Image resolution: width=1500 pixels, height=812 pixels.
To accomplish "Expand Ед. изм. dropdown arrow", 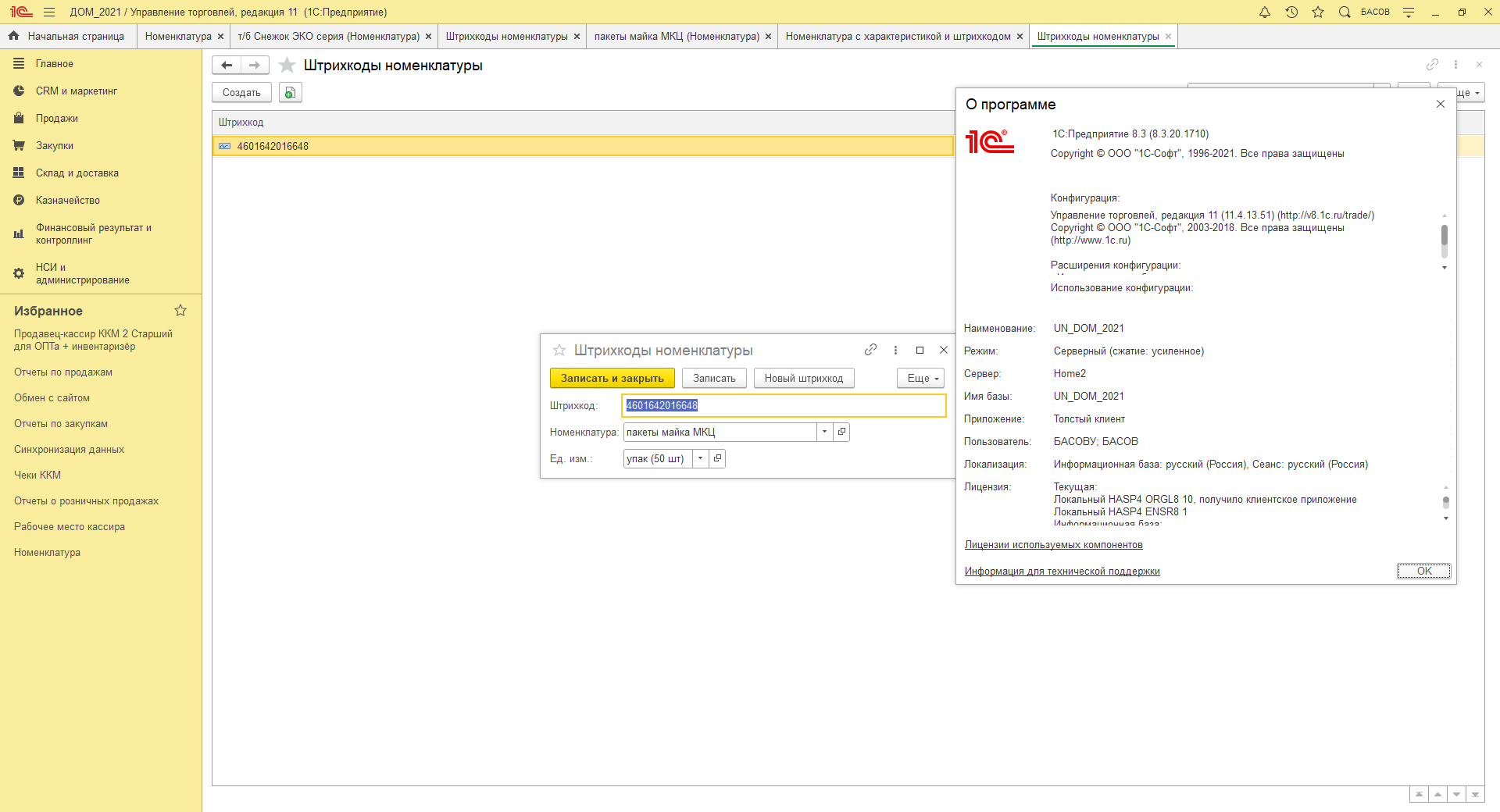I will [x=701, y=458].
